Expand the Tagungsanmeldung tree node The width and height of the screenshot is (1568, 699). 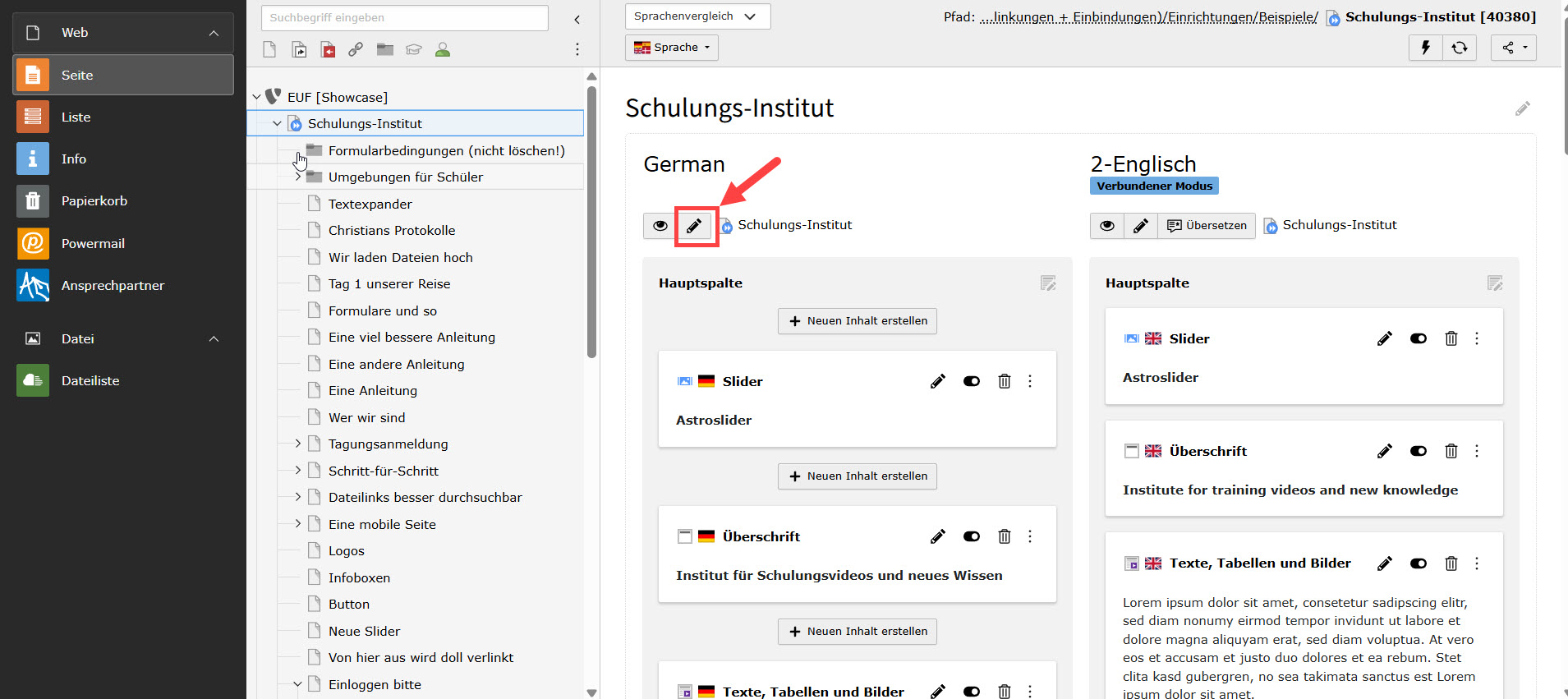298,444
